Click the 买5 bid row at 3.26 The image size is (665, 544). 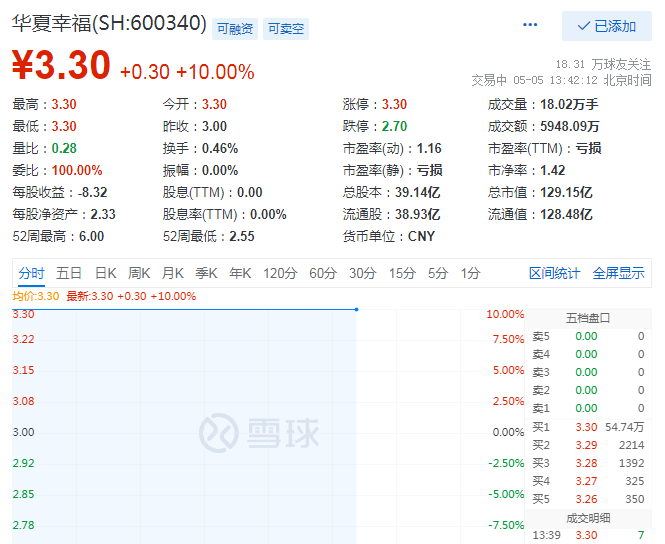click(x=588, y=499)
